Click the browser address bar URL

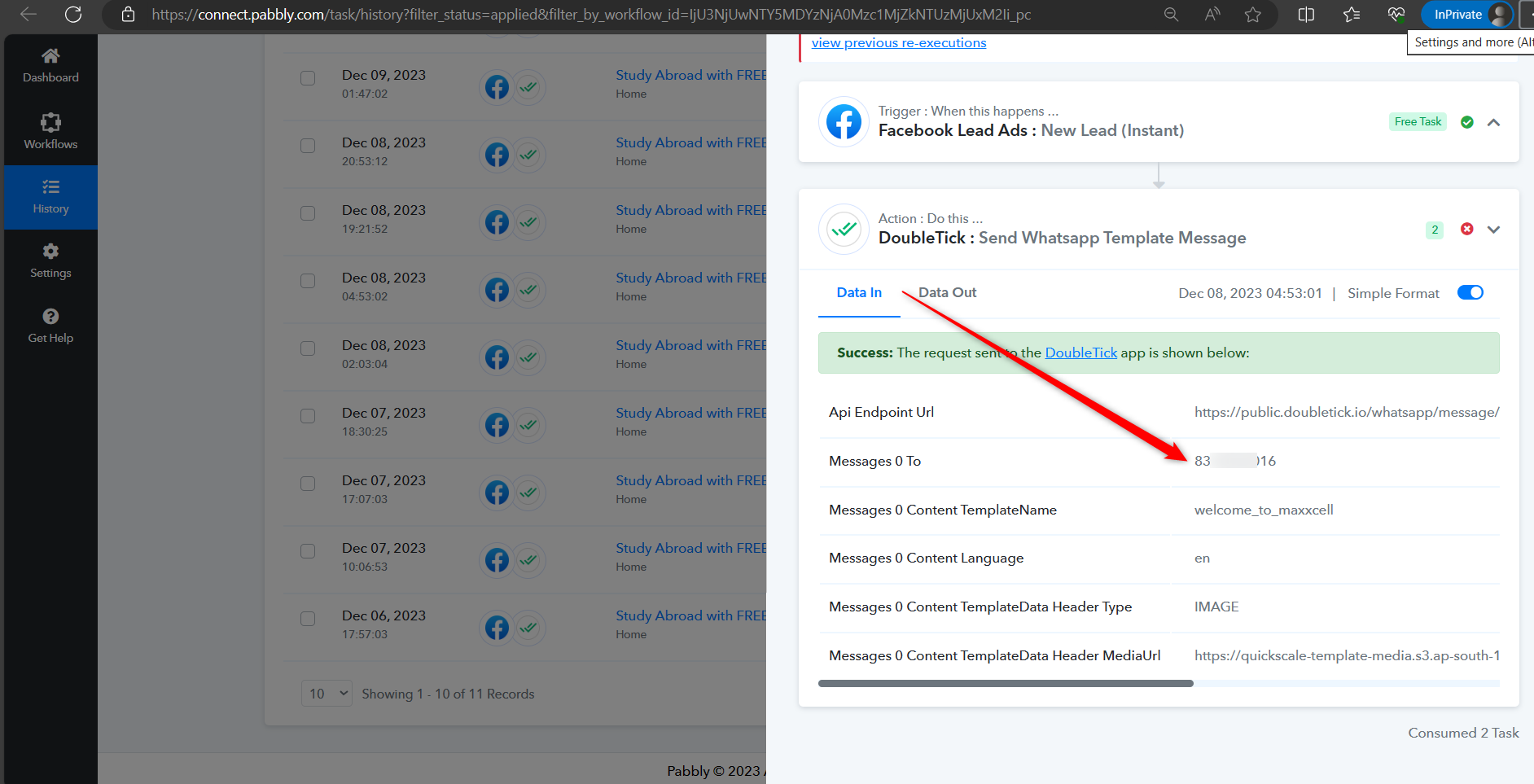point(591,15)
